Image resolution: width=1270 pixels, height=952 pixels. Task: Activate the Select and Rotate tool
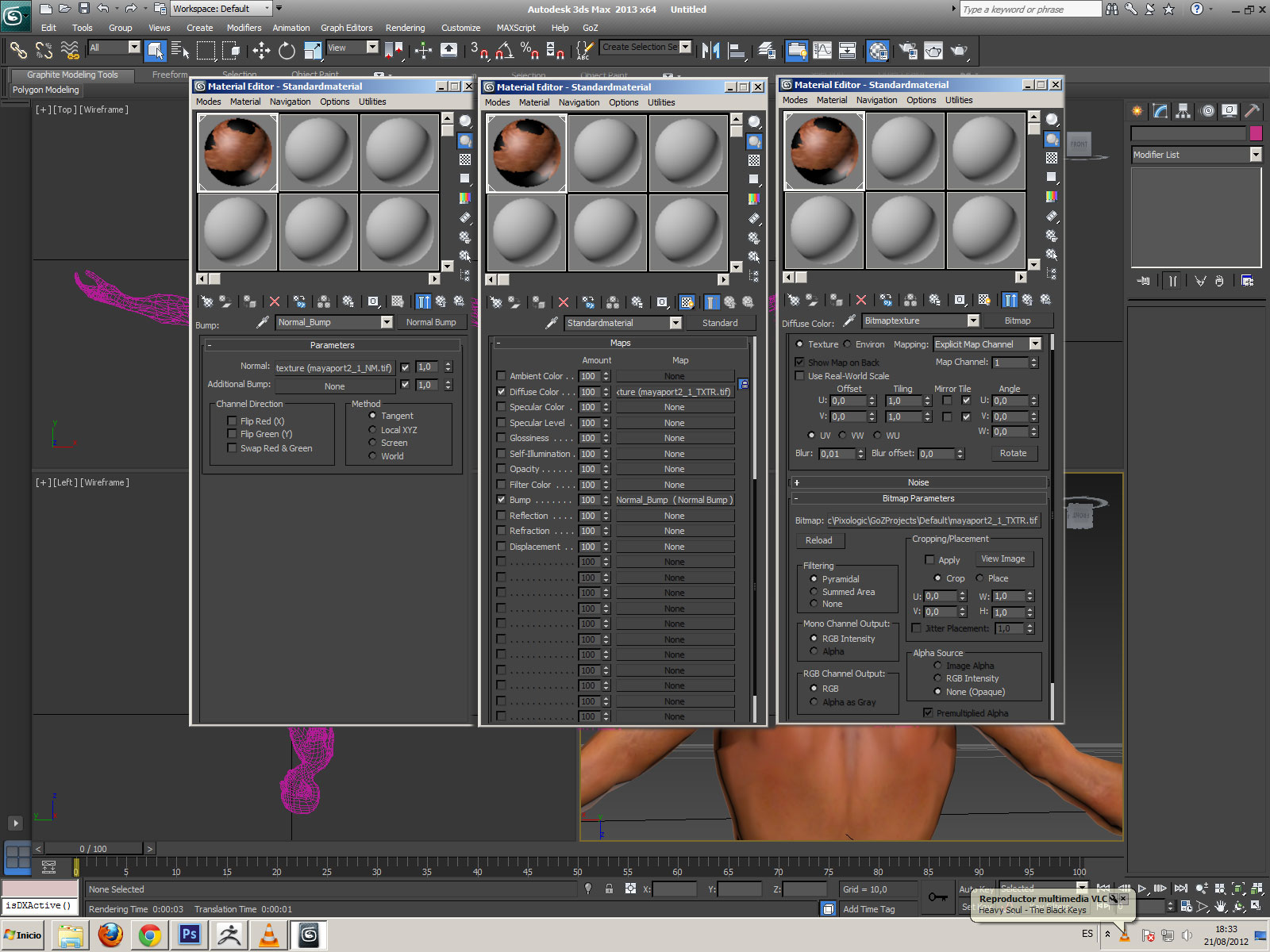[x=287, y=51]
